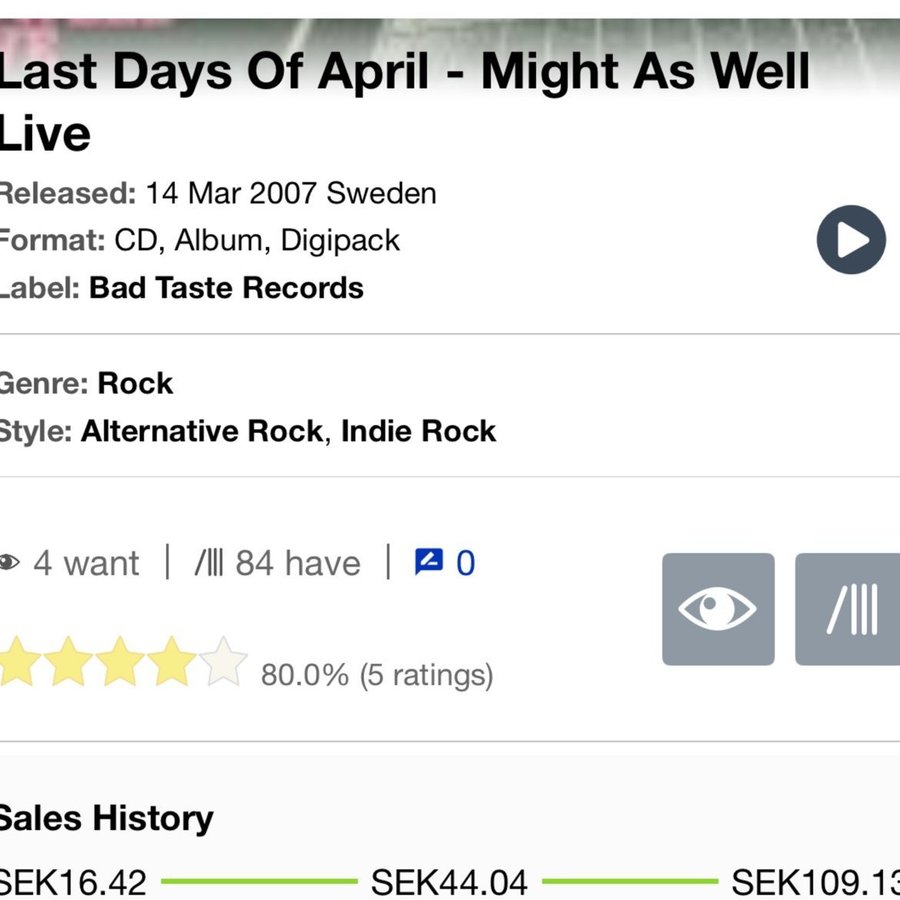Browse Alternative Rock style
Image resolution: width=900 pixels, height=900 pixels.
[x=202, y=431]
